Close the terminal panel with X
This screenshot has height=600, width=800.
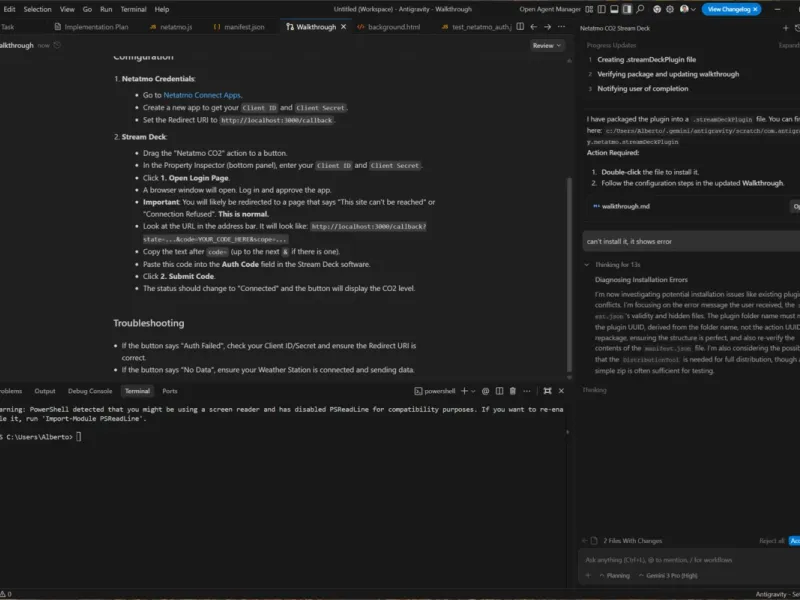(x=561, y=391)
